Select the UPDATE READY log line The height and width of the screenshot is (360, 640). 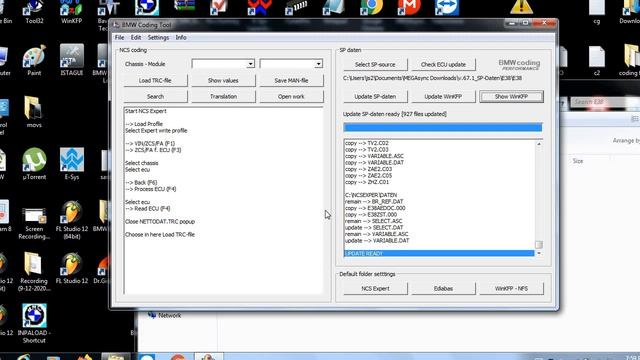tap(439, 253)
